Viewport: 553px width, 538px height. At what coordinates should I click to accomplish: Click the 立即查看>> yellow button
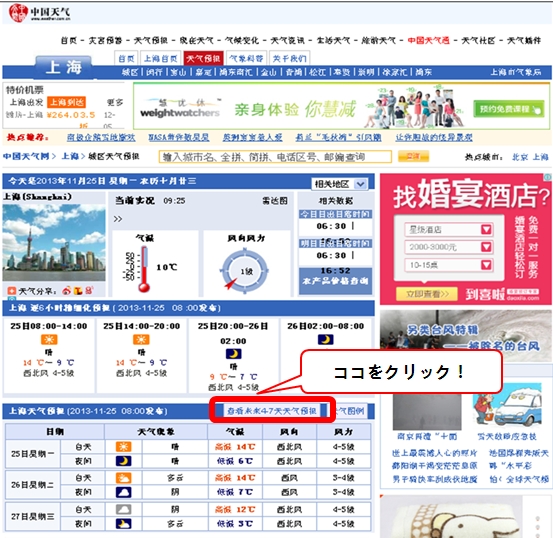click(427, 294)
